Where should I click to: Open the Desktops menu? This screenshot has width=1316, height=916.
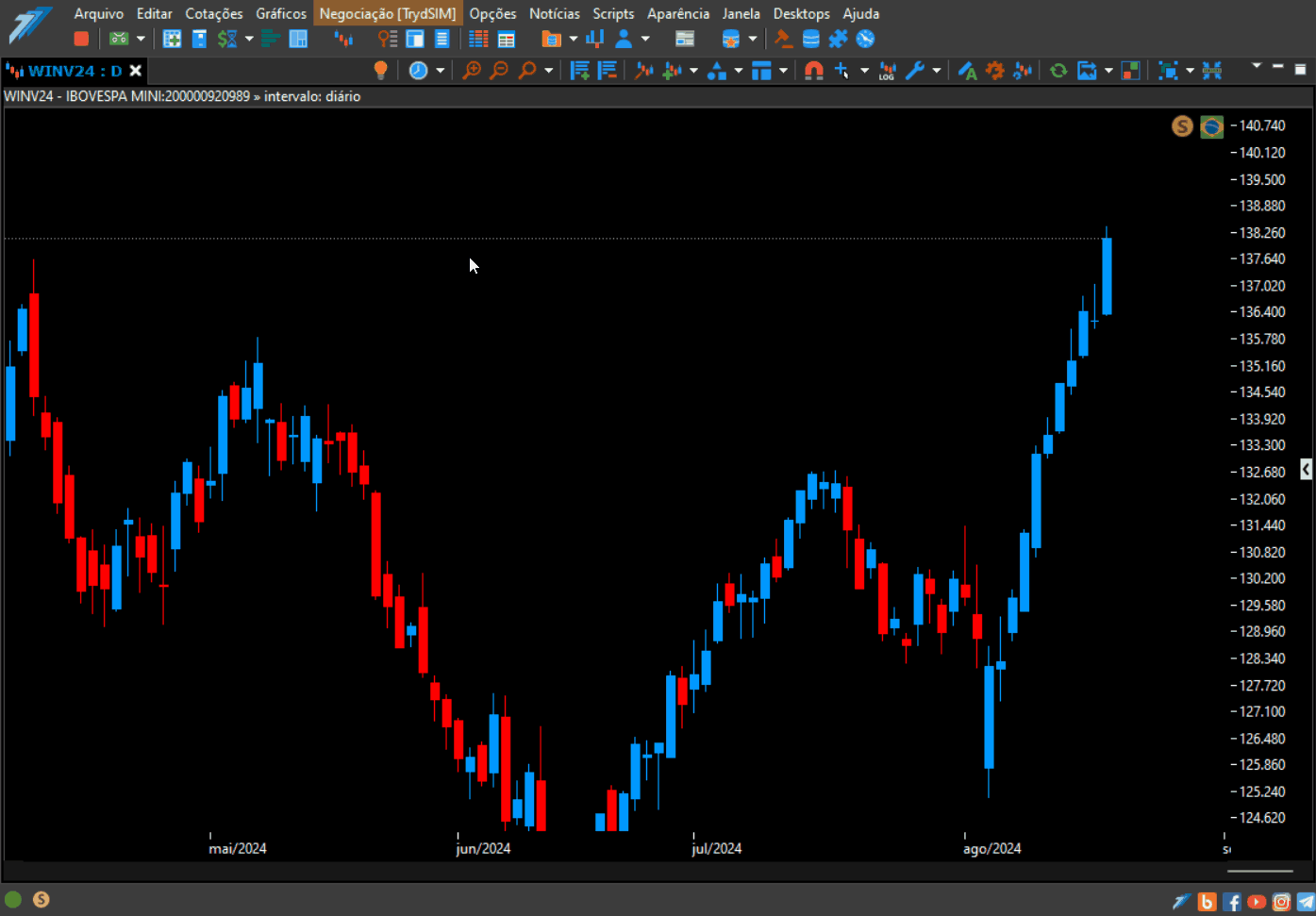(x=802, y=13)
